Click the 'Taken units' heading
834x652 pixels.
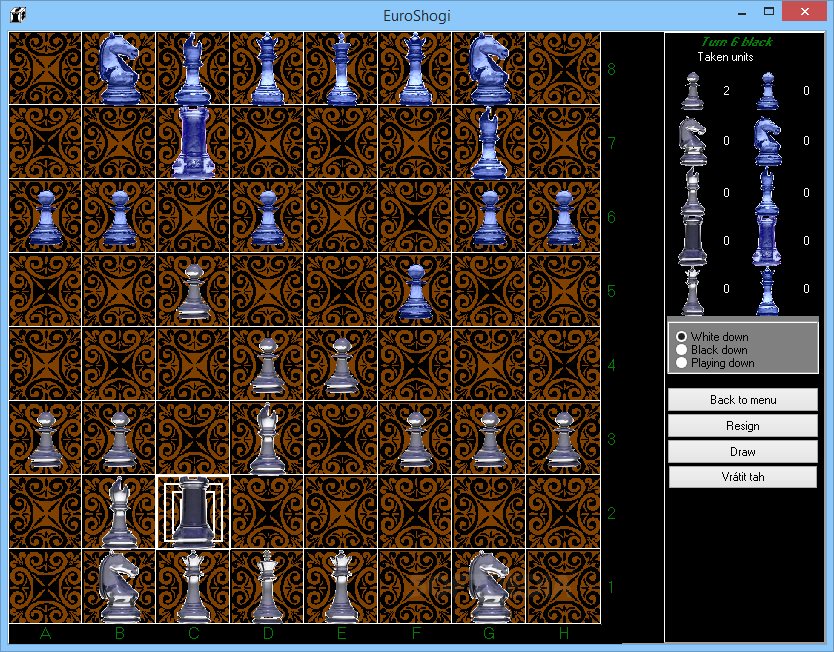pos(725,57)
